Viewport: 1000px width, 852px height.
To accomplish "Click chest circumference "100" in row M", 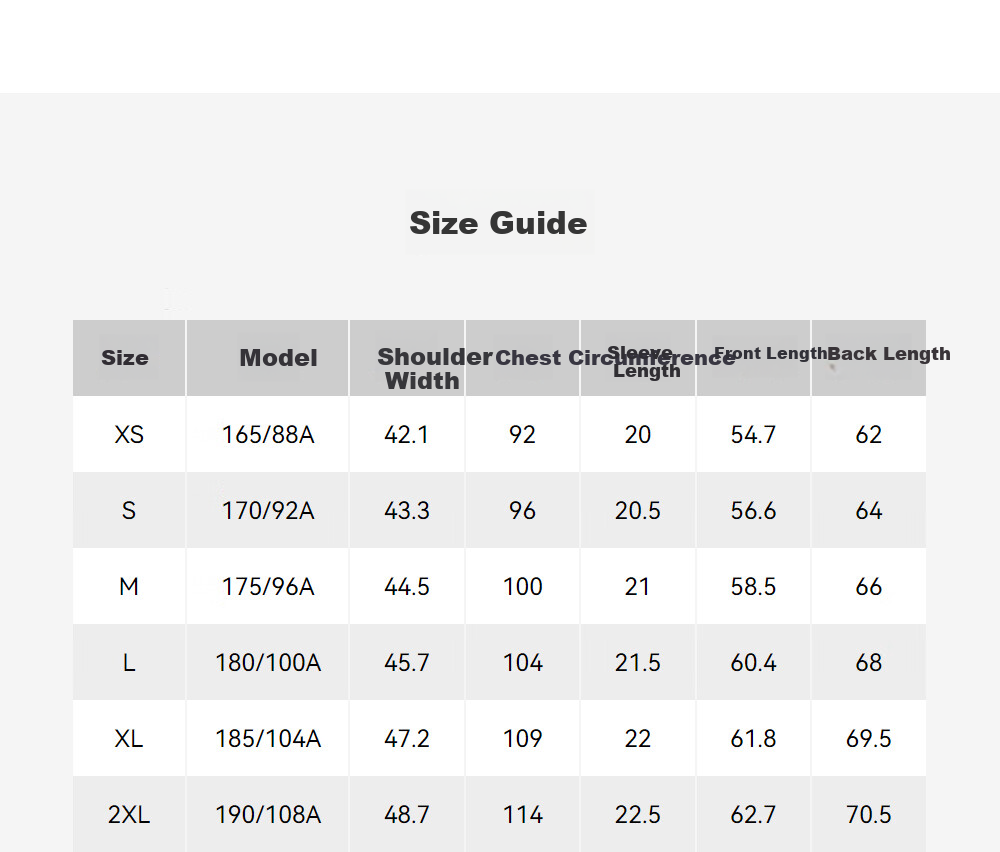I will [522, 586].
